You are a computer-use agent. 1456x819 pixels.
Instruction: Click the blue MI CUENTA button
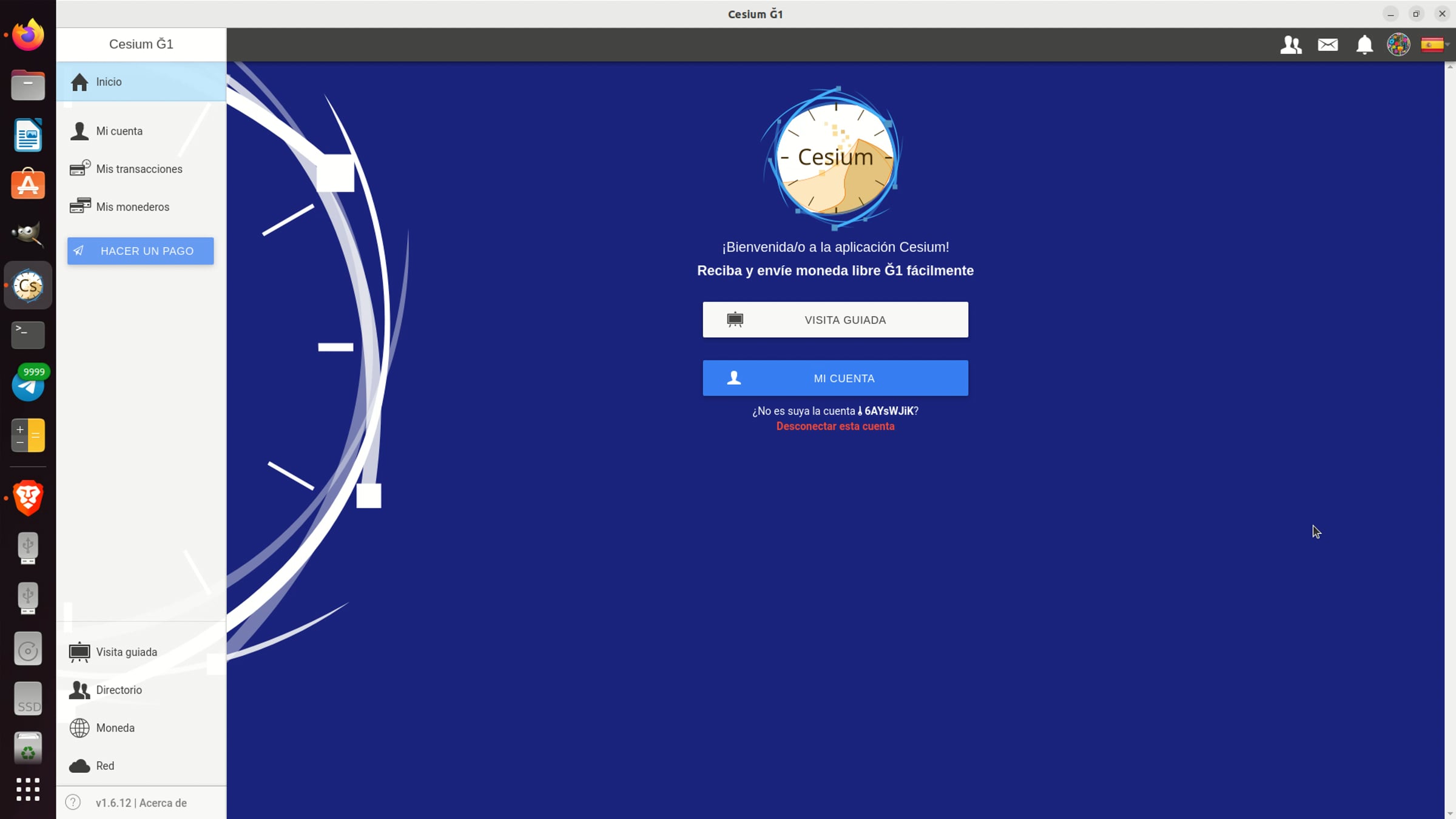(x=835, y=379)
